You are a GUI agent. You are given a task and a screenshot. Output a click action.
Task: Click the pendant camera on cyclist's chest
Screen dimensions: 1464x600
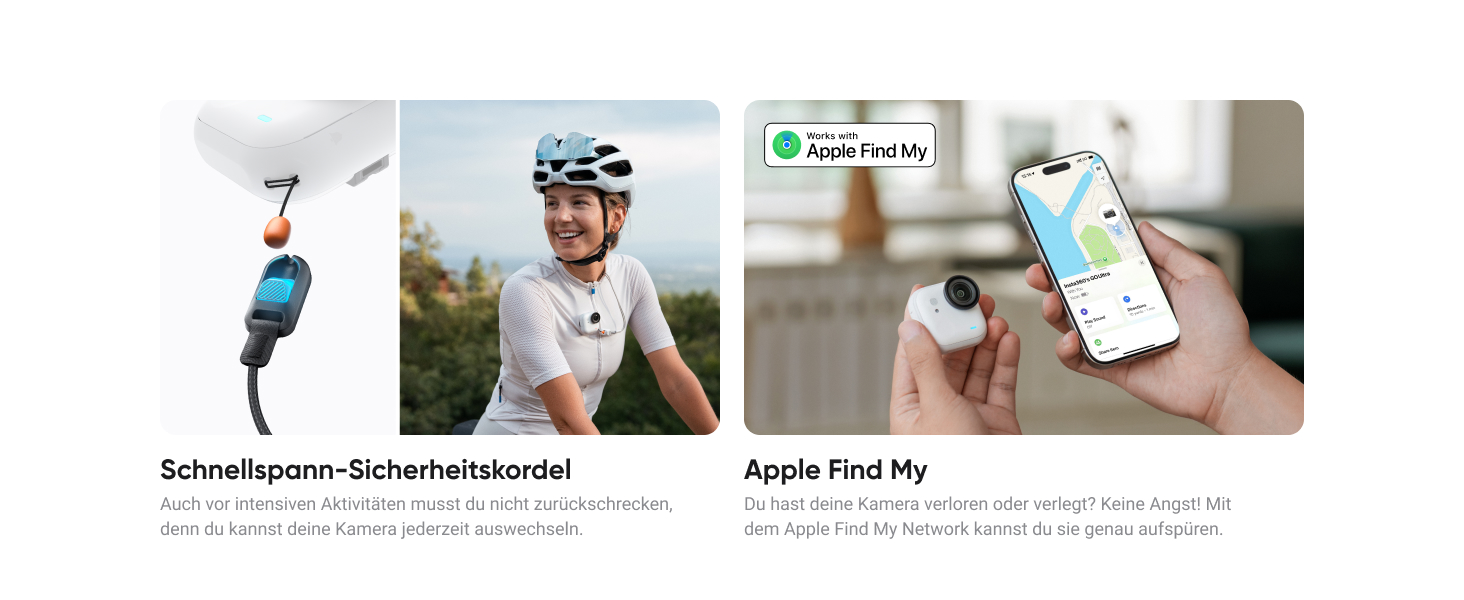[590, 320]
